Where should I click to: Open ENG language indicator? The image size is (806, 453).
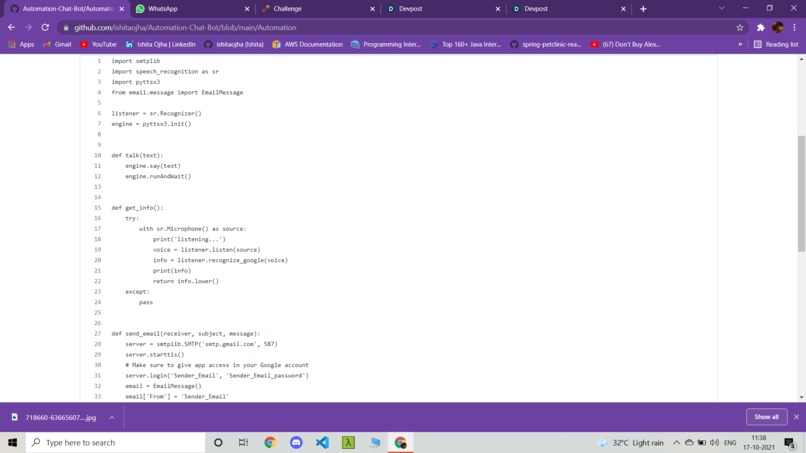coord(730,443)
